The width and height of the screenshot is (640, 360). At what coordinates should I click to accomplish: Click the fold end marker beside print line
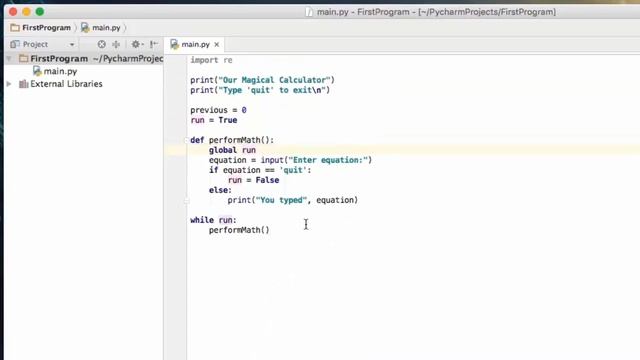[187, 200]
